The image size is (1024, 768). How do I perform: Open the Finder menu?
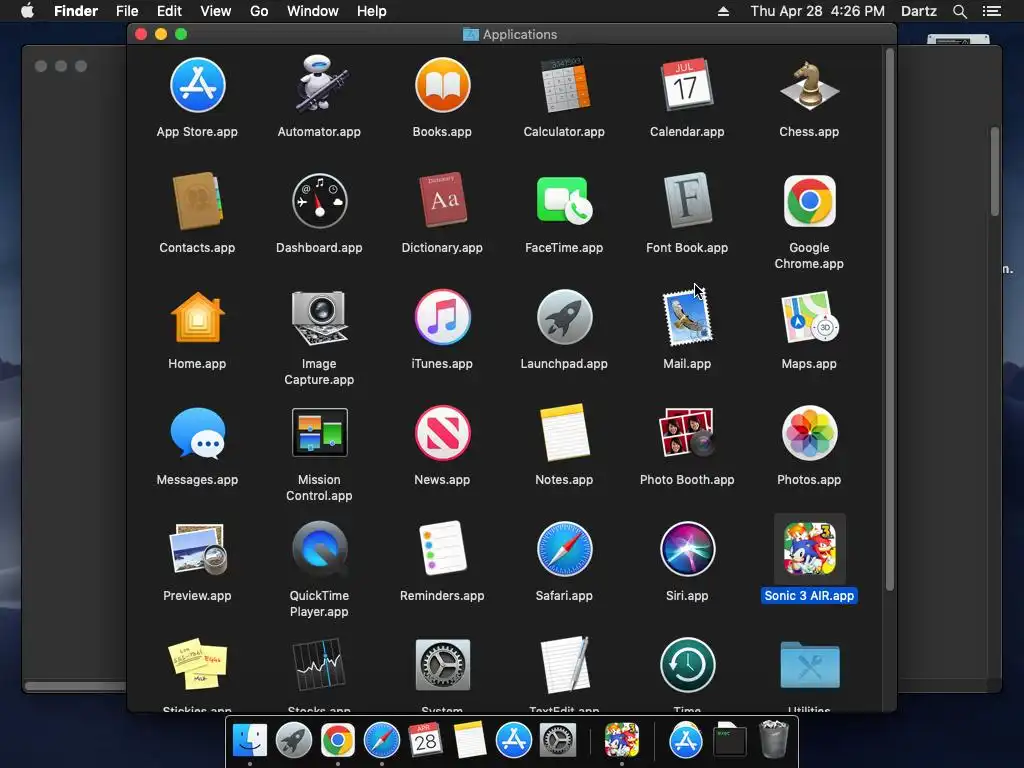point(76,11)
